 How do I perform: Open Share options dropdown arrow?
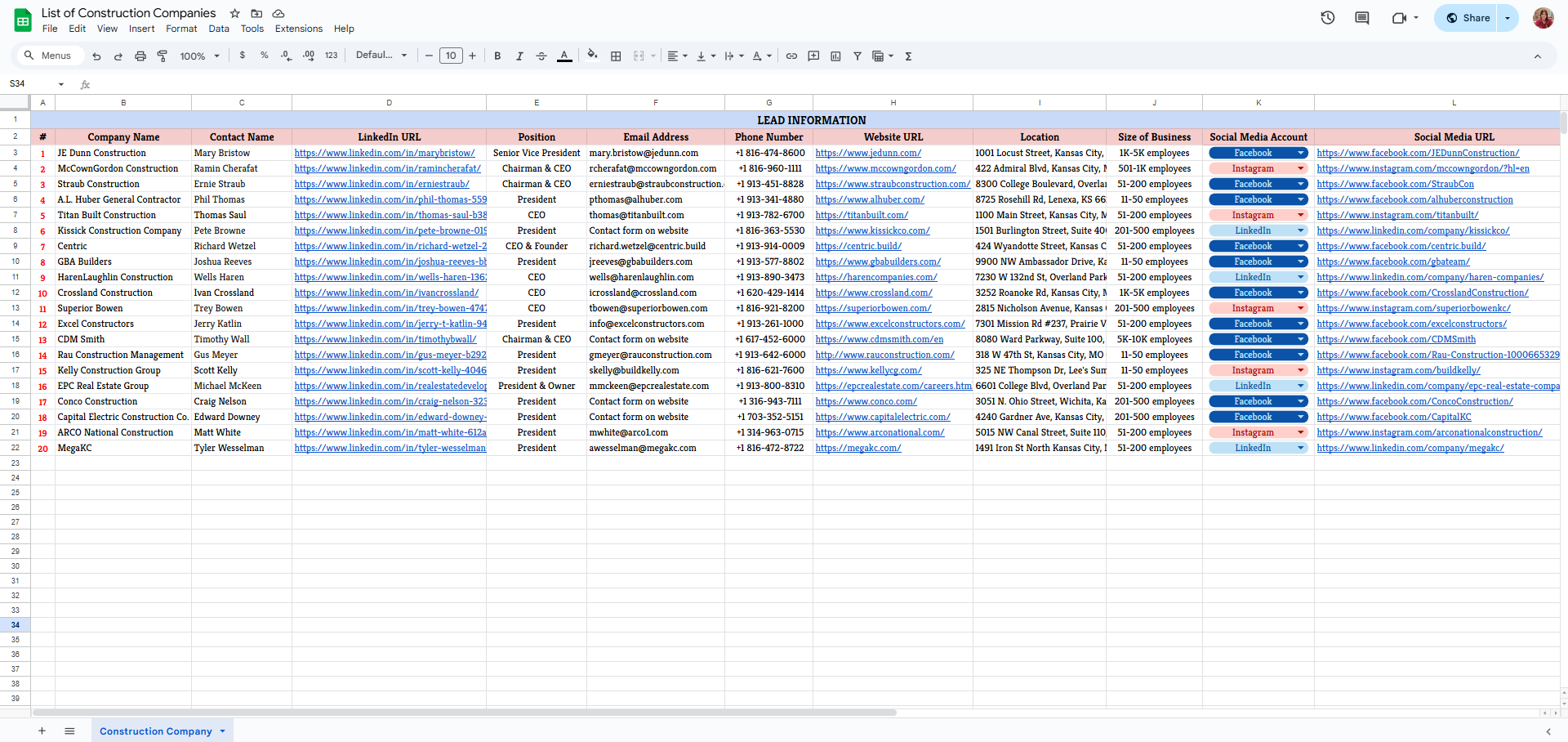click(1508, 18)
